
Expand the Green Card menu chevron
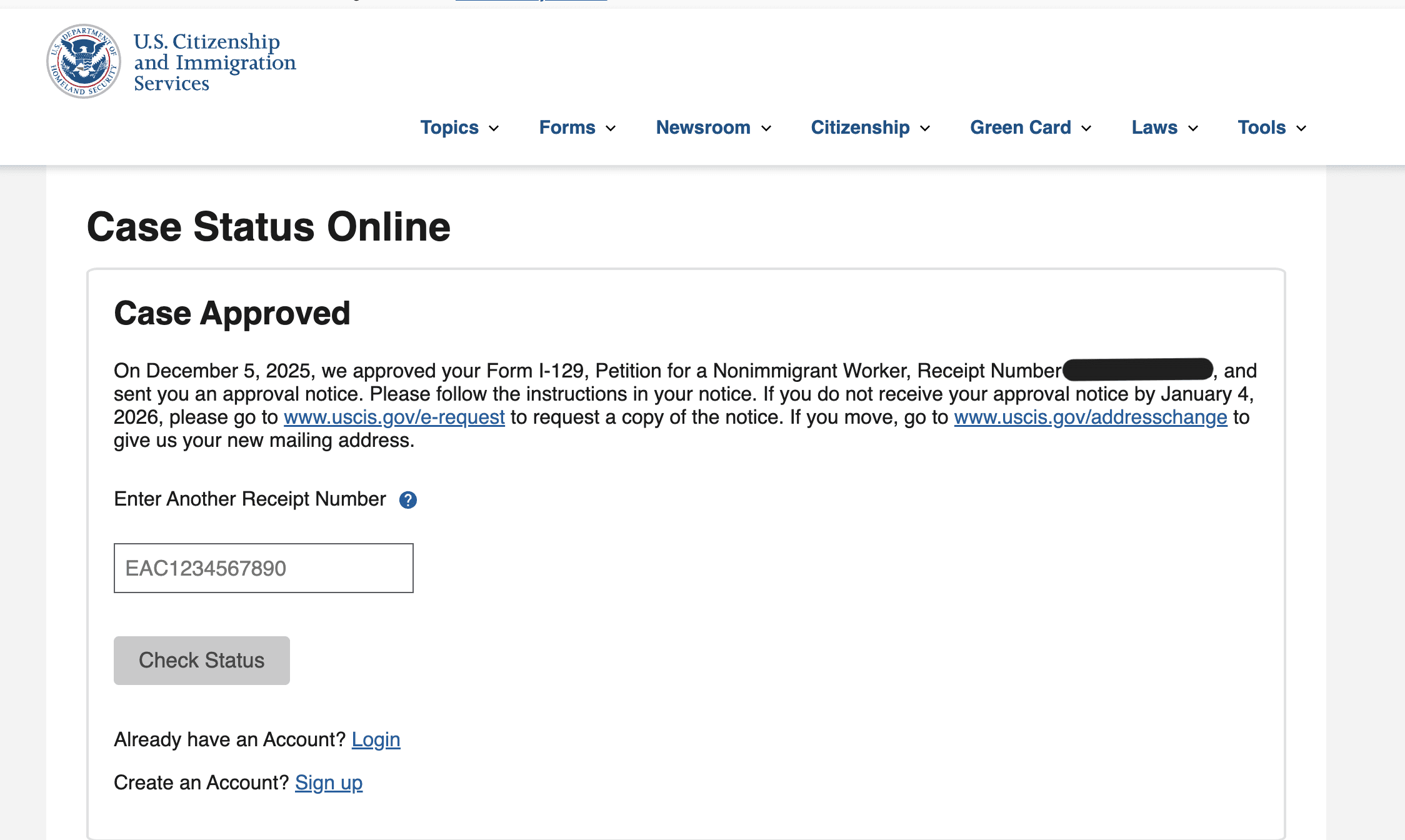[1086, 129]
